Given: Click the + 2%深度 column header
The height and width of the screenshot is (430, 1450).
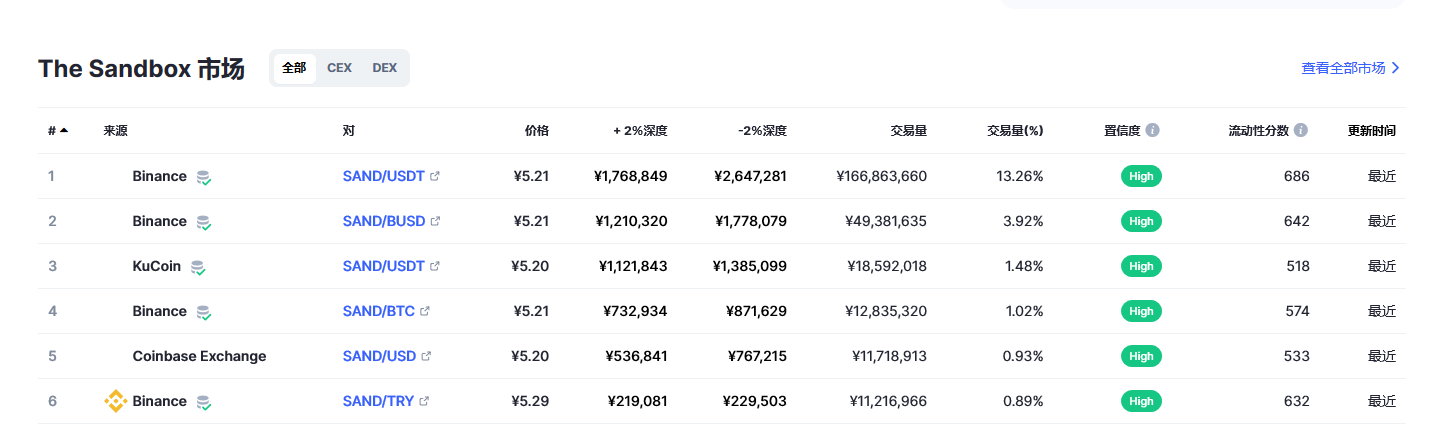Looking at the screenshot, I should pyautogui.click(x=641, y=130).
